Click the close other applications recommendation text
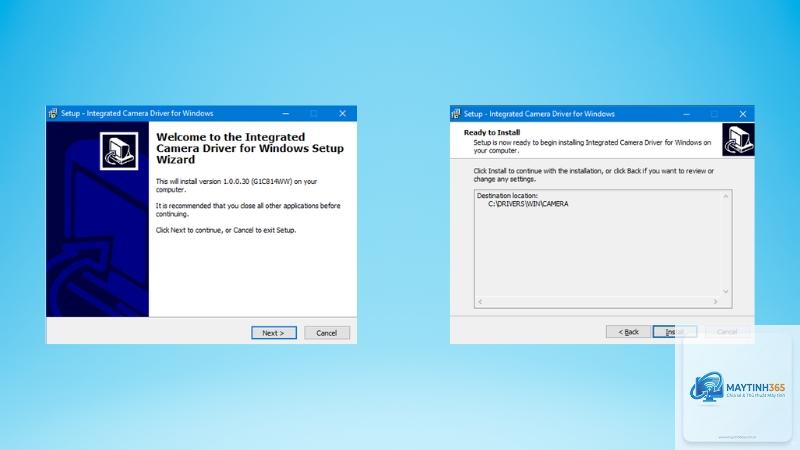Viewport: 800px width, 450px height. coord(248,210)
